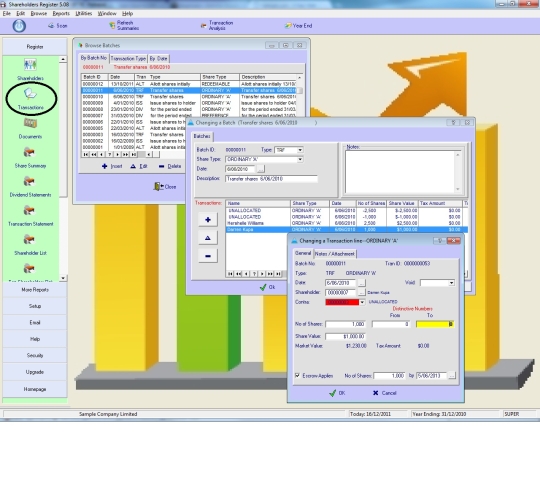This screenshot has height=493, width=540.
Task: Open the File menu
Action: tap(7, 13)
